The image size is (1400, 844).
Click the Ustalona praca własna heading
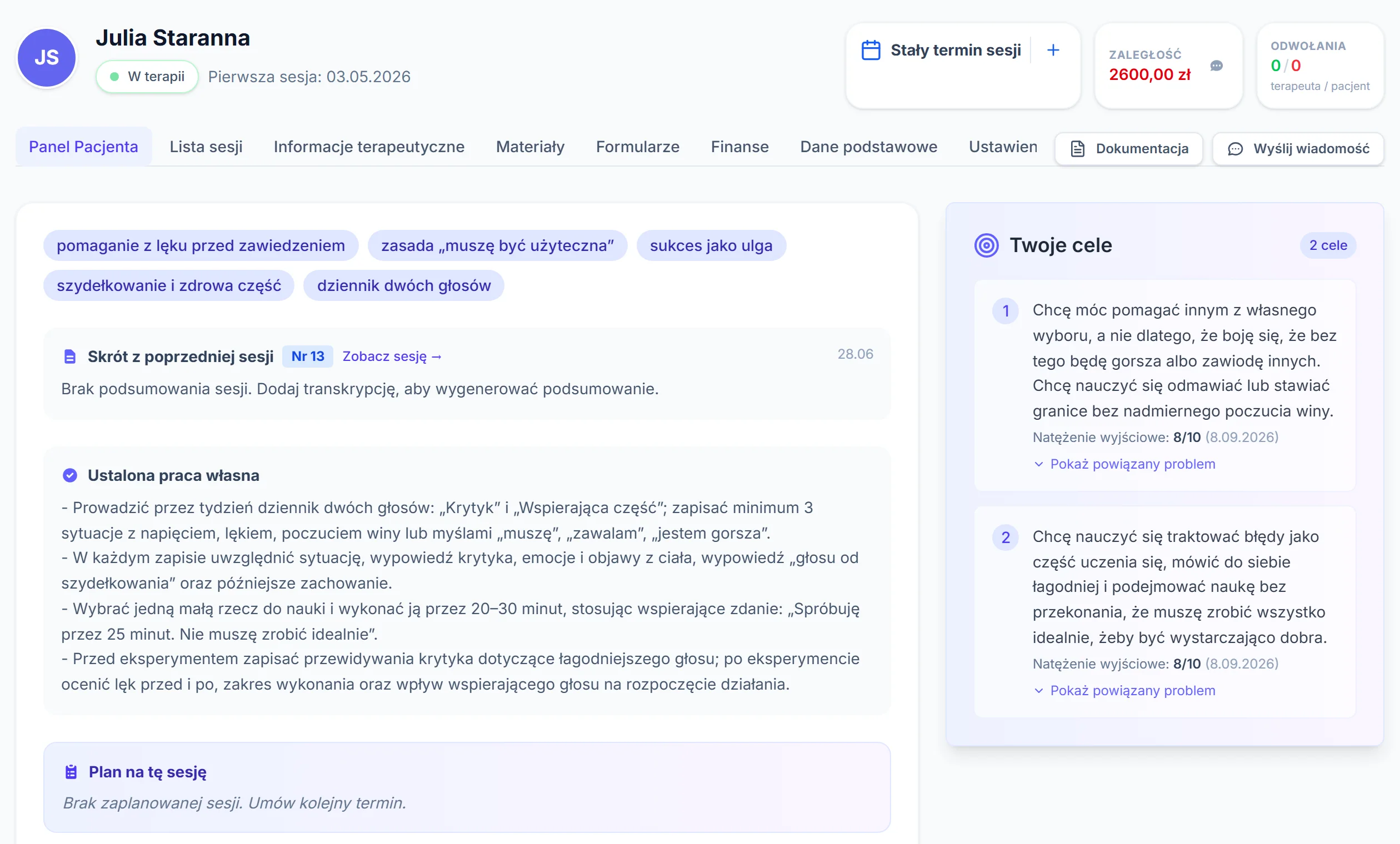point(173,475)
